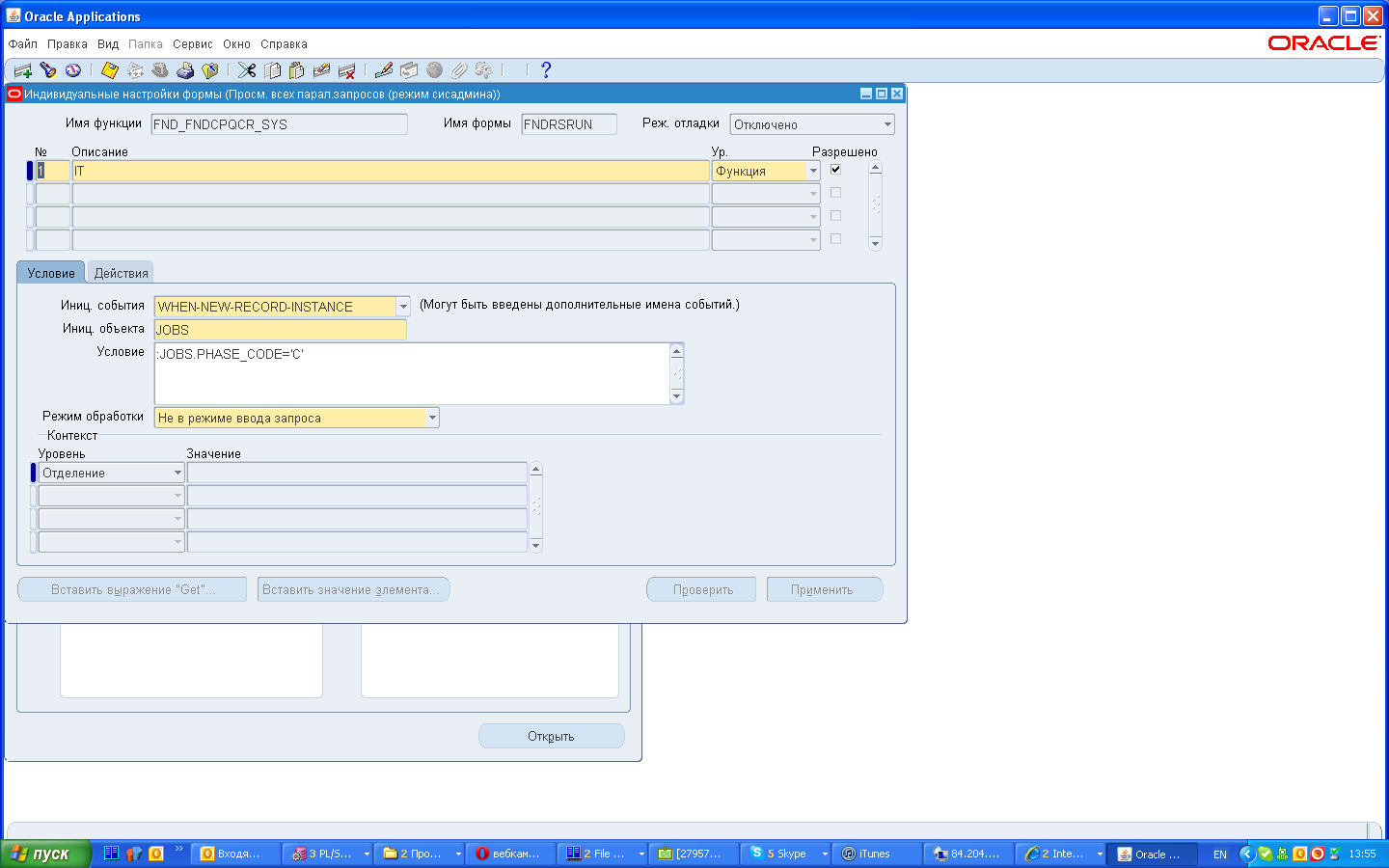The height and width of the screenshot is (868, 1389).
Task: Click the Zoom toolbar icon
Action: [409, 70]
